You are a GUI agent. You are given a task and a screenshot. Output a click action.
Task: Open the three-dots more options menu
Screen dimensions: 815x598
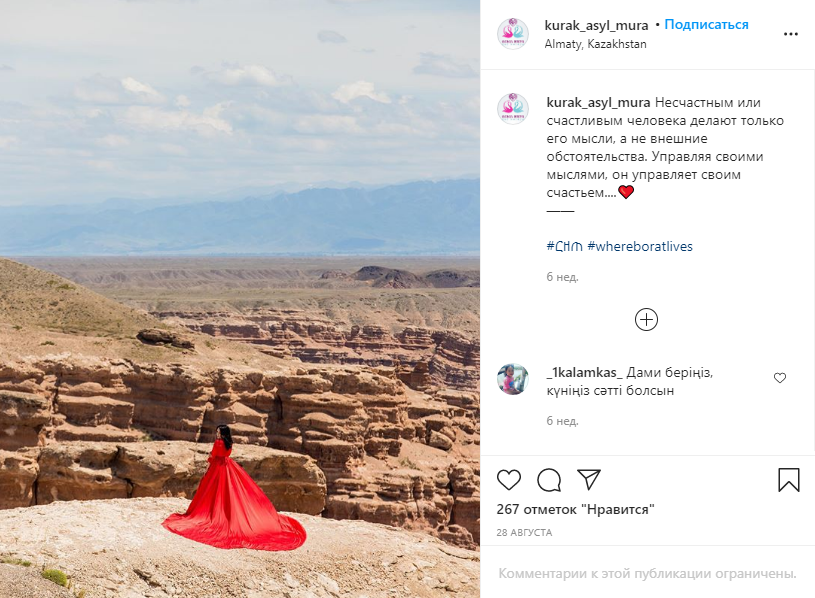pos(791,34)
